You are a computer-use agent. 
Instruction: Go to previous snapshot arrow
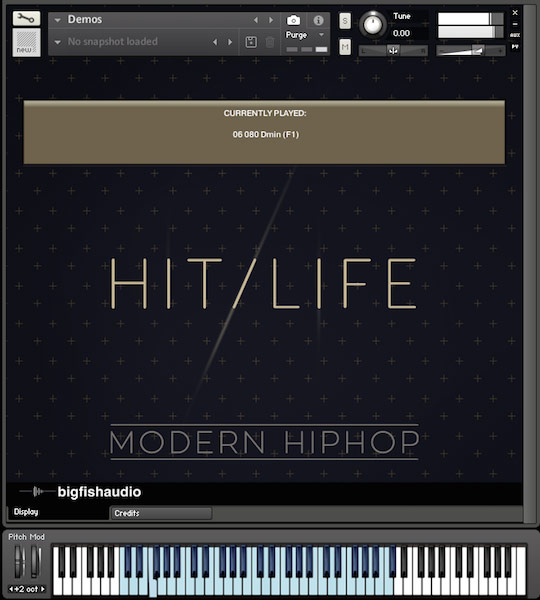click(215, 42)
